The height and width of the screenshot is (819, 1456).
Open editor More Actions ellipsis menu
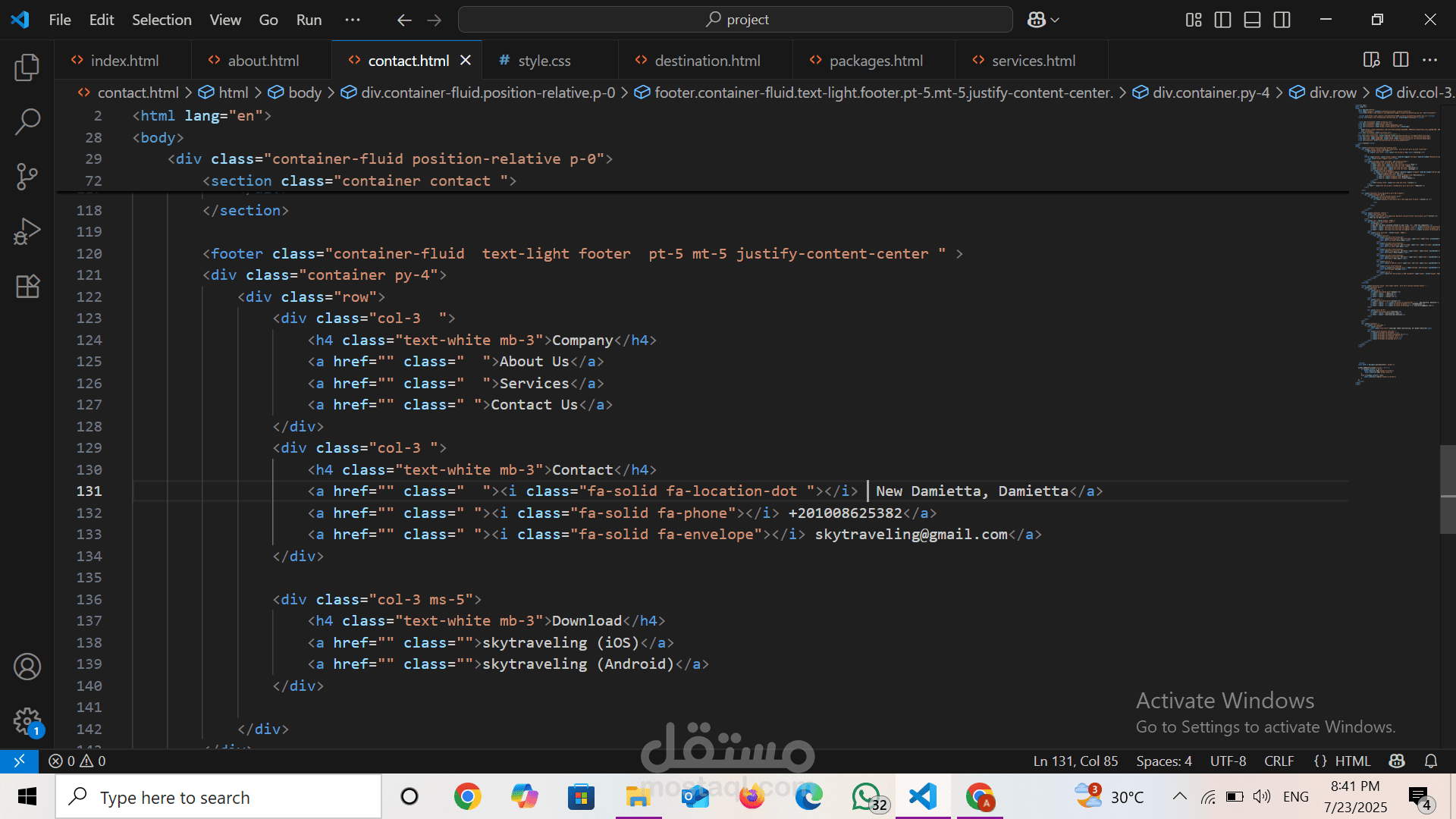[x=1430, y=60]
